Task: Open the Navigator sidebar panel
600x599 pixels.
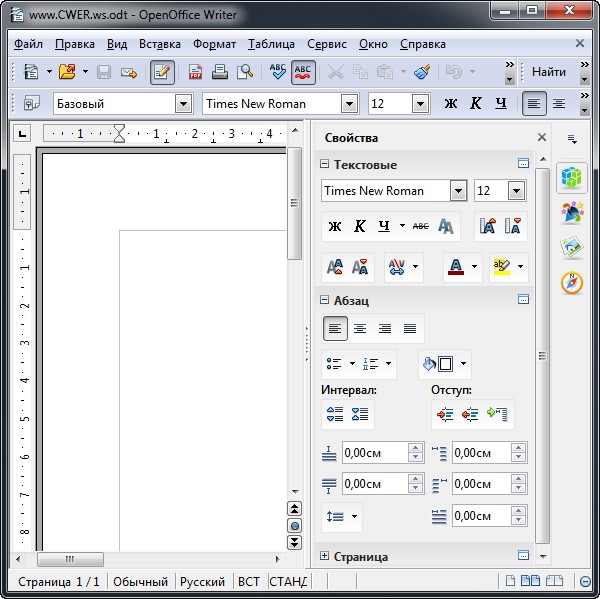Action: (x=571, y=282)
